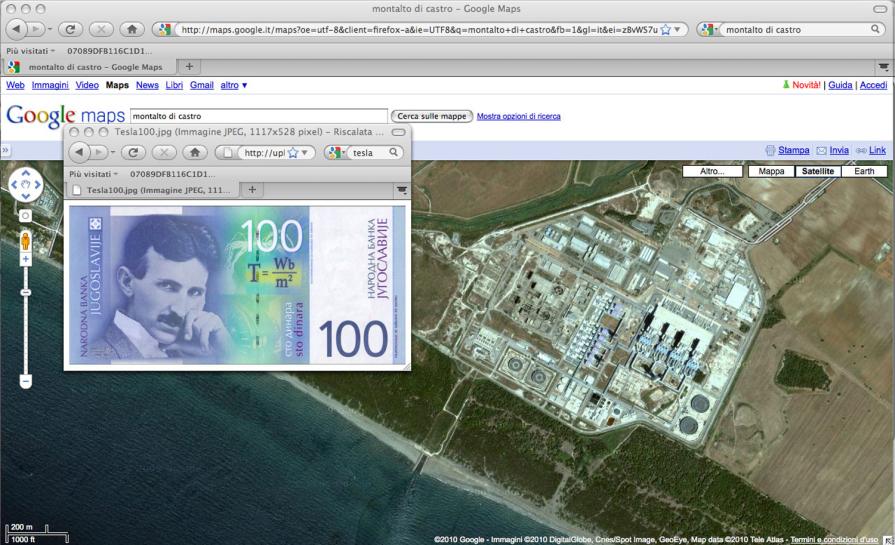Switch map view to Earth
895x545 pixels.
[x=864, y=171]
